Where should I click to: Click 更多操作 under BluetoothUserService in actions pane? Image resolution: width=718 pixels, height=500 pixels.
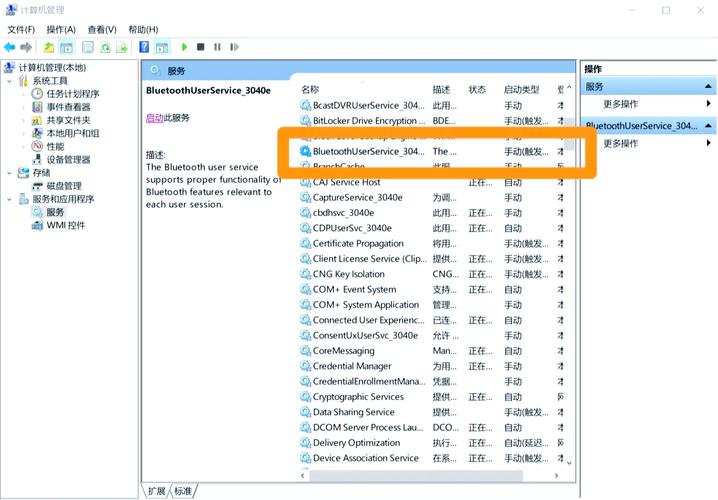pos(620,143)
